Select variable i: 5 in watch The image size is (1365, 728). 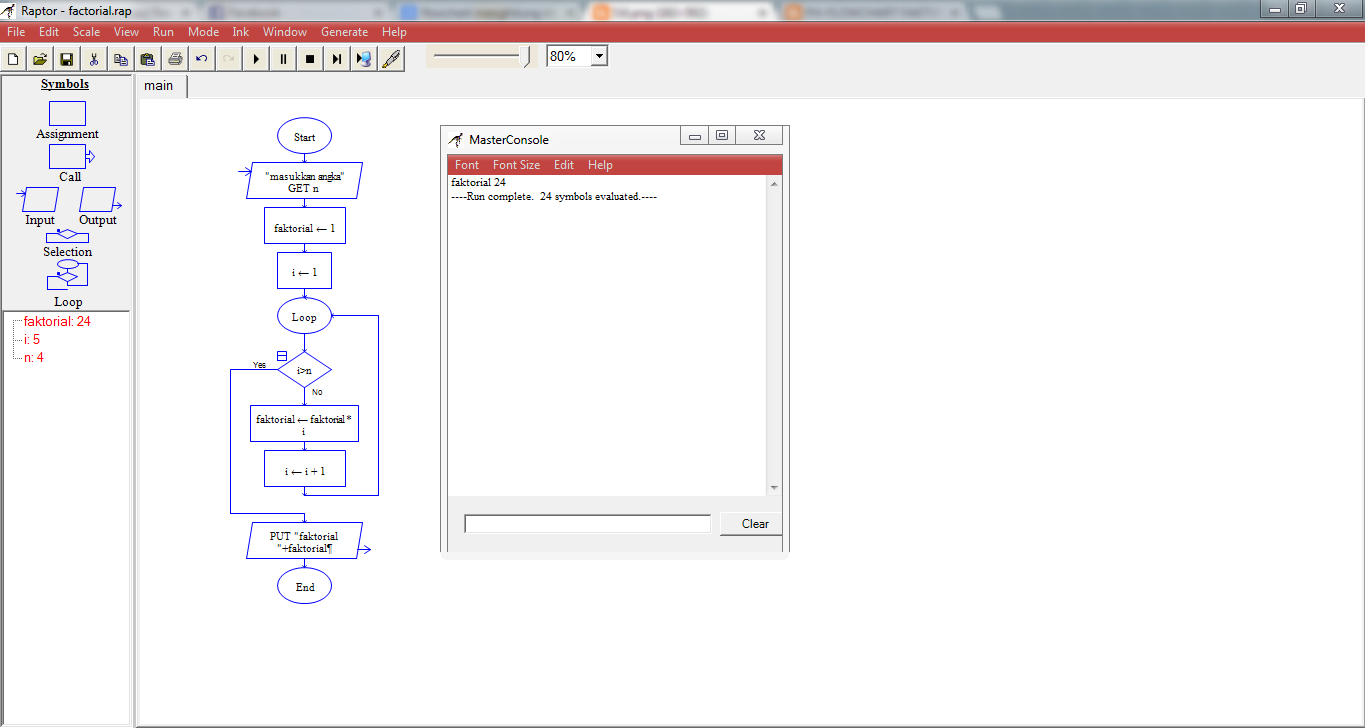click(32, 340)
